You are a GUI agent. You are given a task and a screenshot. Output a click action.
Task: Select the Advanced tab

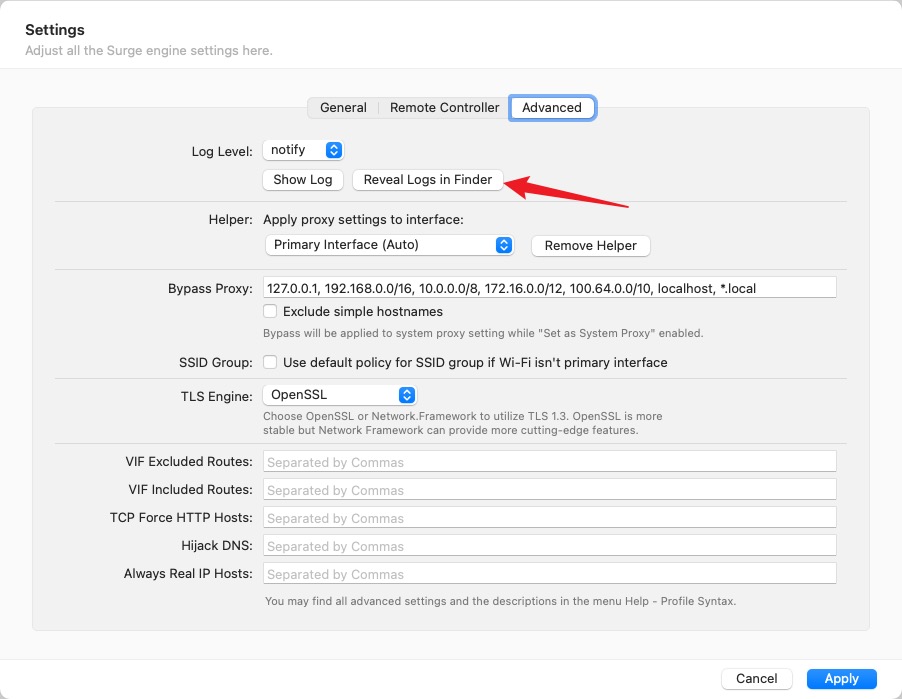552,108
